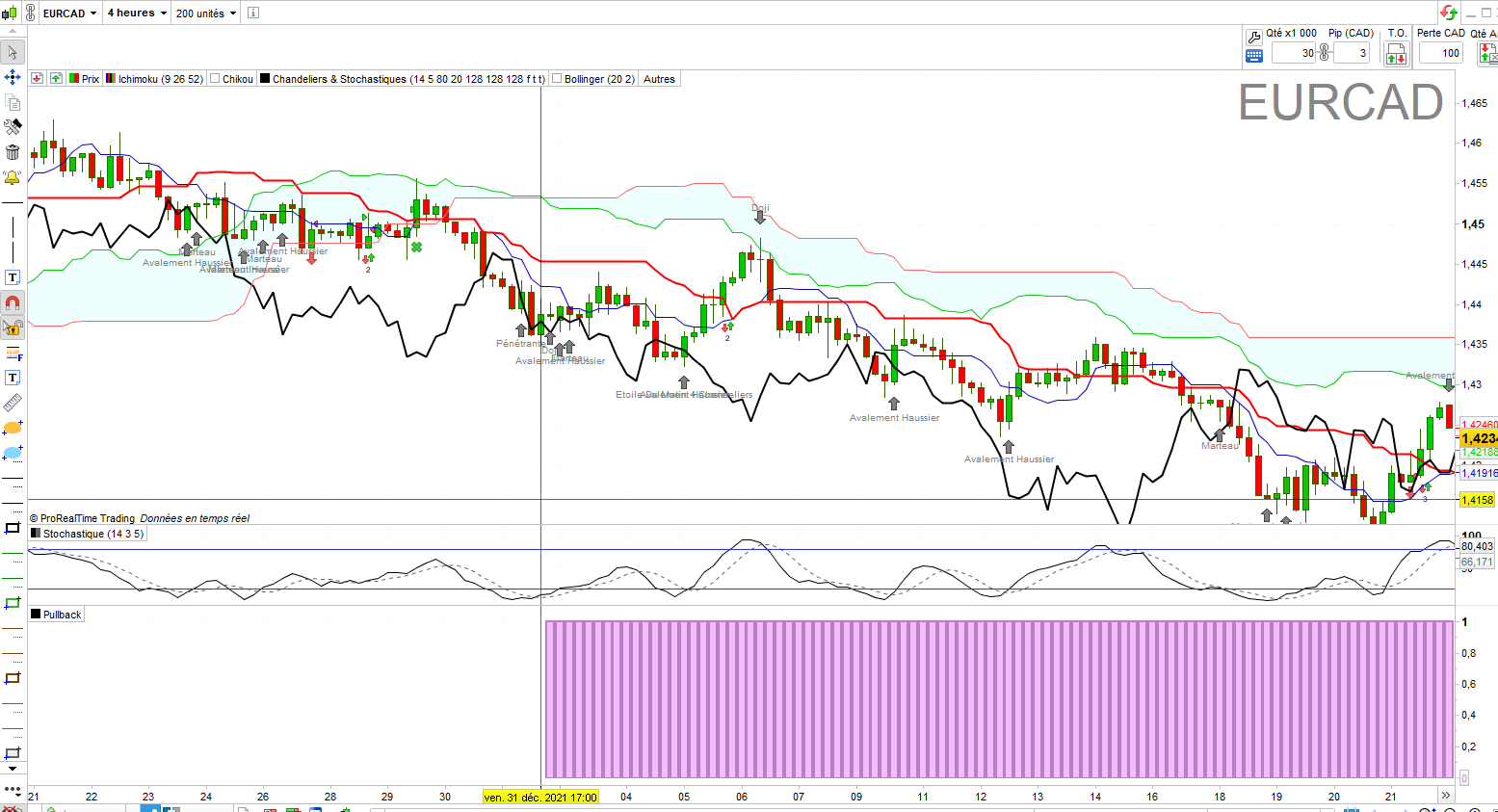Open trading settings wrench icon
The image size is (1498, 812).
(x=1253, y=38)
